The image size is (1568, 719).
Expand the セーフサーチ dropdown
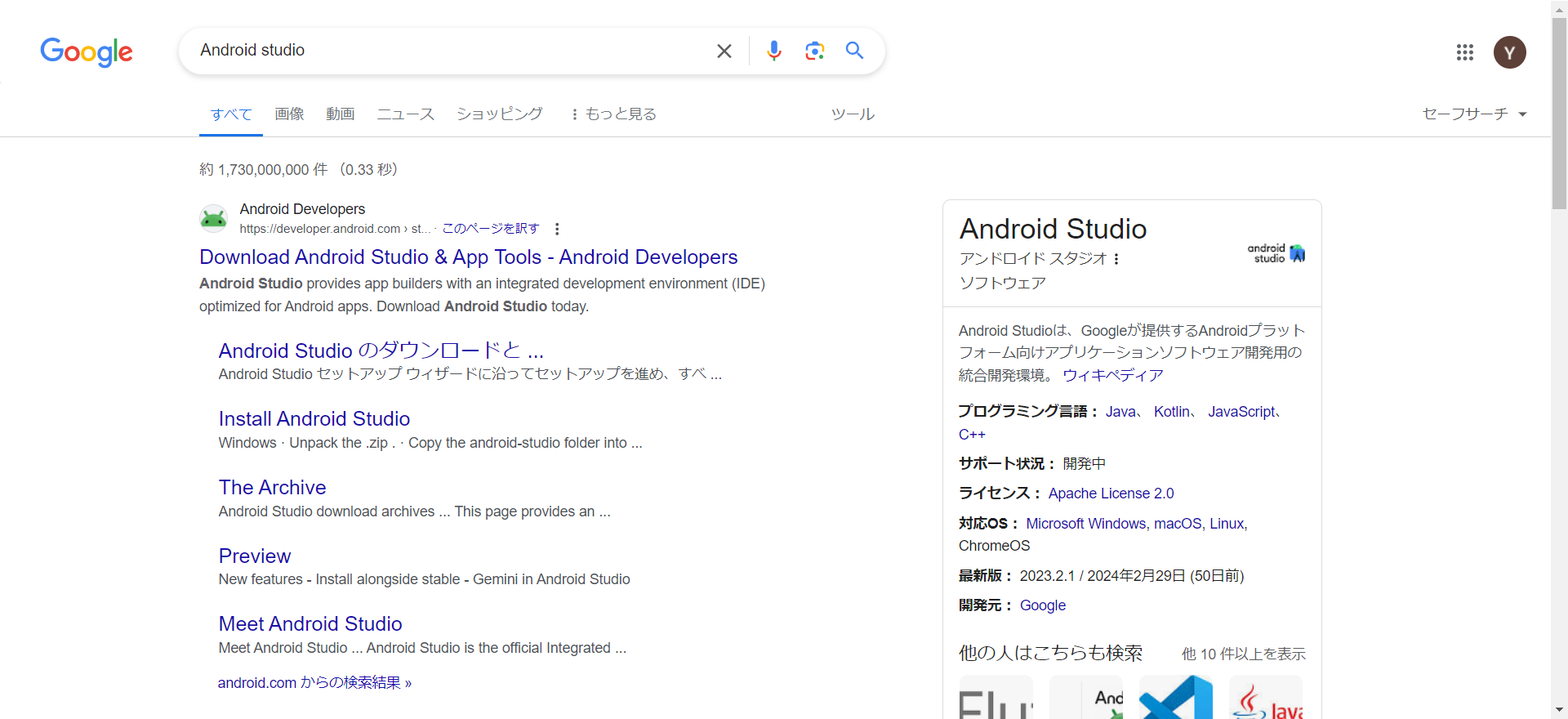click(x=1474, y=114)
